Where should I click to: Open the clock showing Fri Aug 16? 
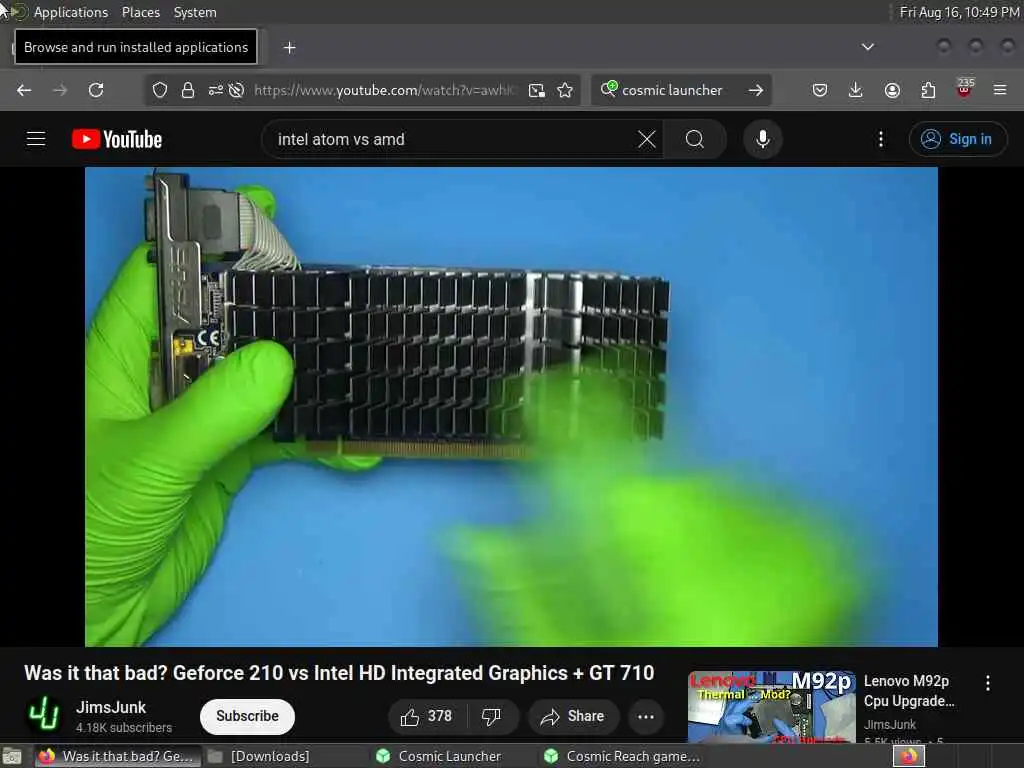coord(959,12)
